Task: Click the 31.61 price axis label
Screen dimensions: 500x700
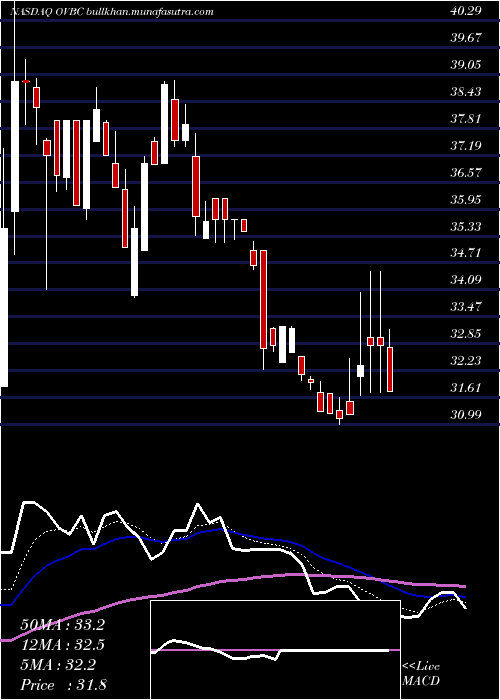Action: point(466,388)
